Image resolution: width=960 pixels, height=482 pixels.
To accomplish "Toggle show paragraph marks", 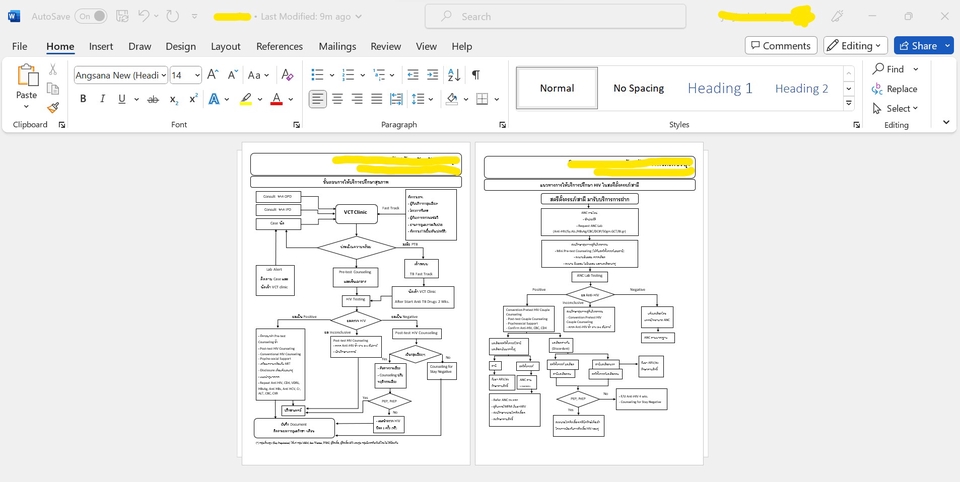I will click(x=476, y=75).
